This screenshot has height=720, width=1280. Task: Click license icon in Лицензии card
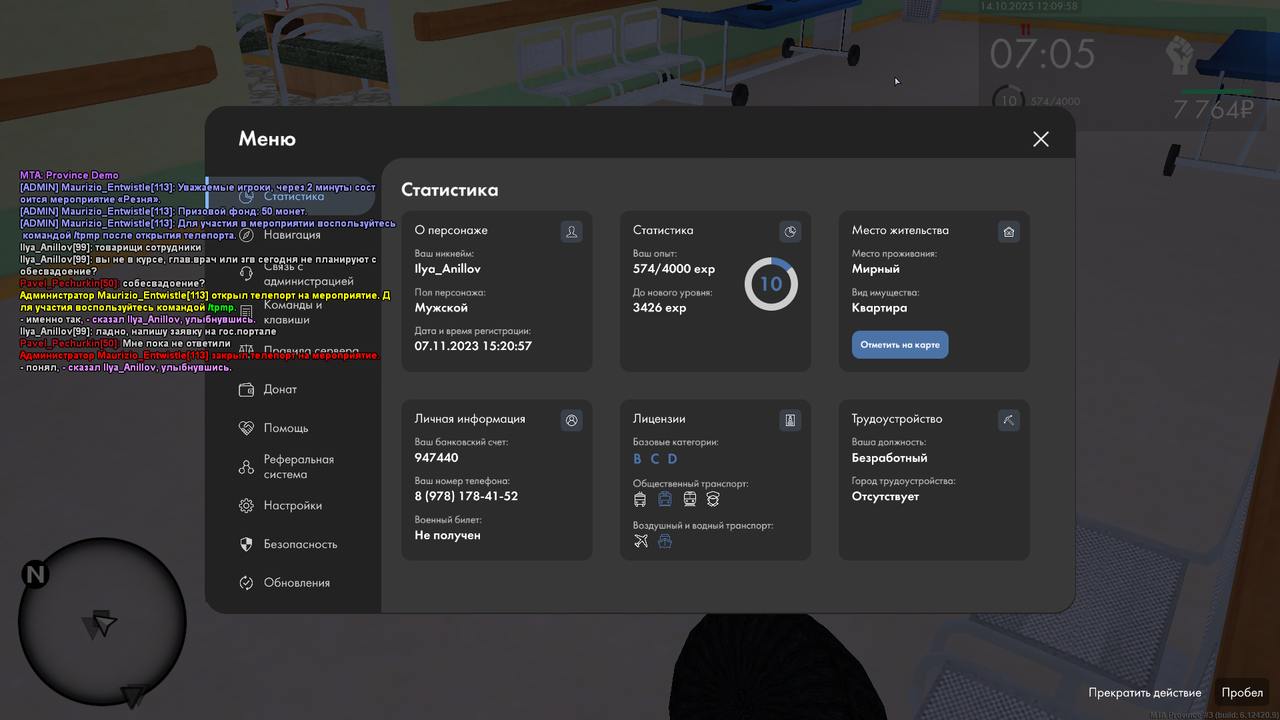(790, 421)
